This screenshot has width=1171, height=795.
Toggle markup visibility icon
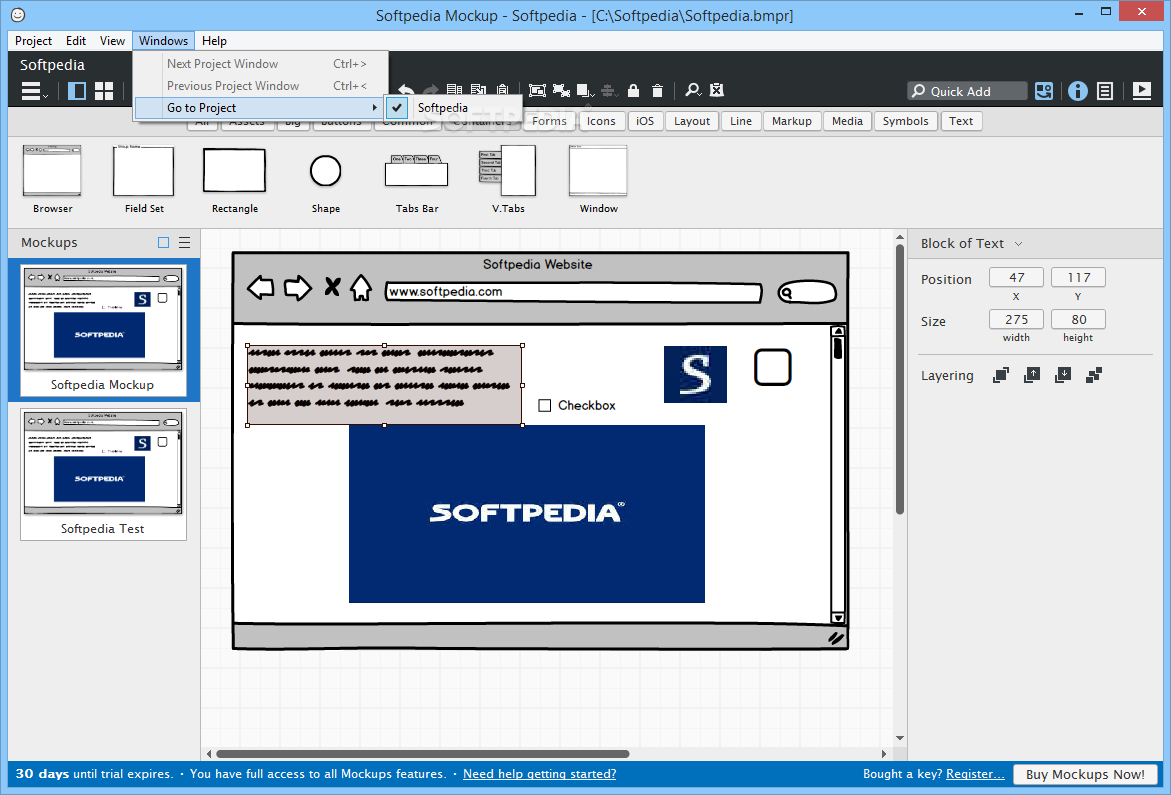pyautogui.click(x=717, y=90)
